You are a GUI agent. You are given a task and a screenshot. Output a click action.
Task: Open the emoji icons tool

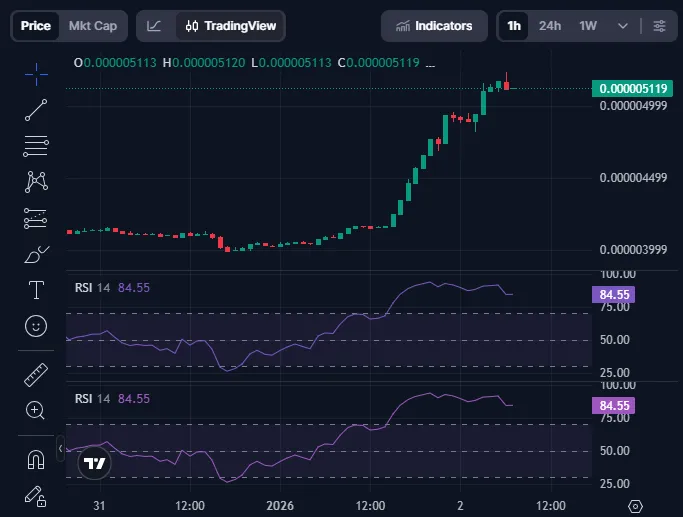point(36,326)
